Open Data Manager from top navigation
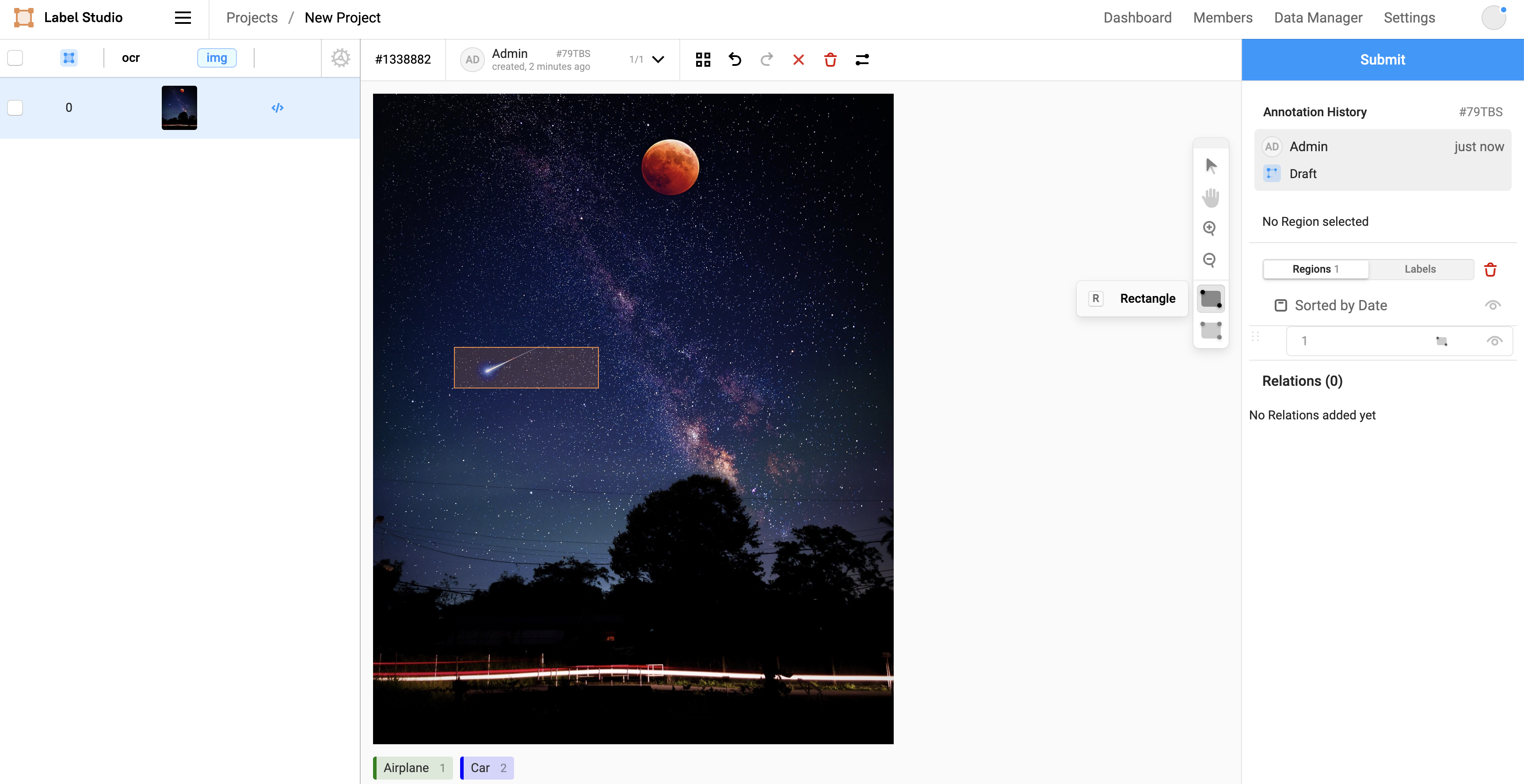 (x=1318, y=18)
